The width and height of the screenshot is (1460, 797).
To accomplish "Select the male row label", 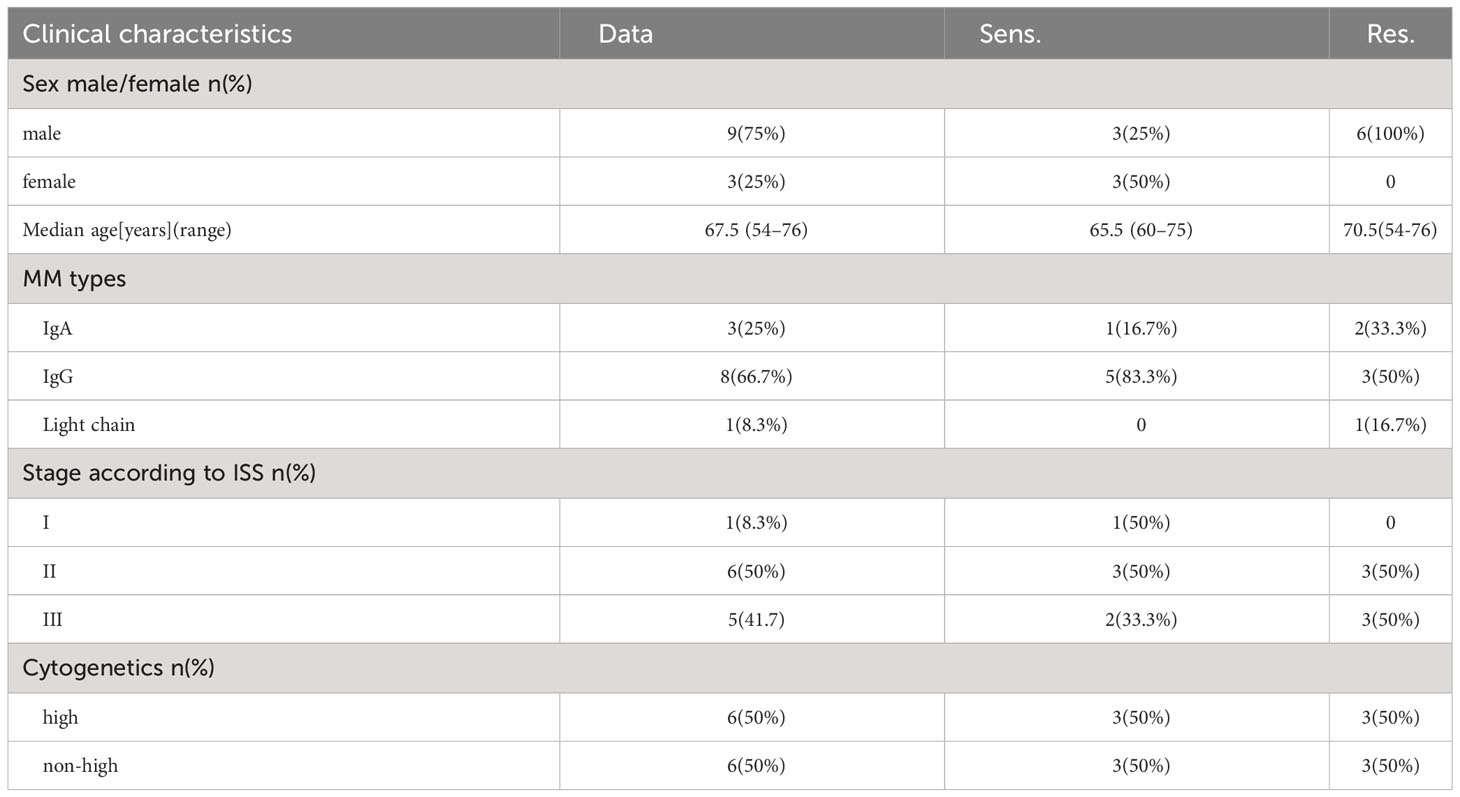I will click(41, 133).
